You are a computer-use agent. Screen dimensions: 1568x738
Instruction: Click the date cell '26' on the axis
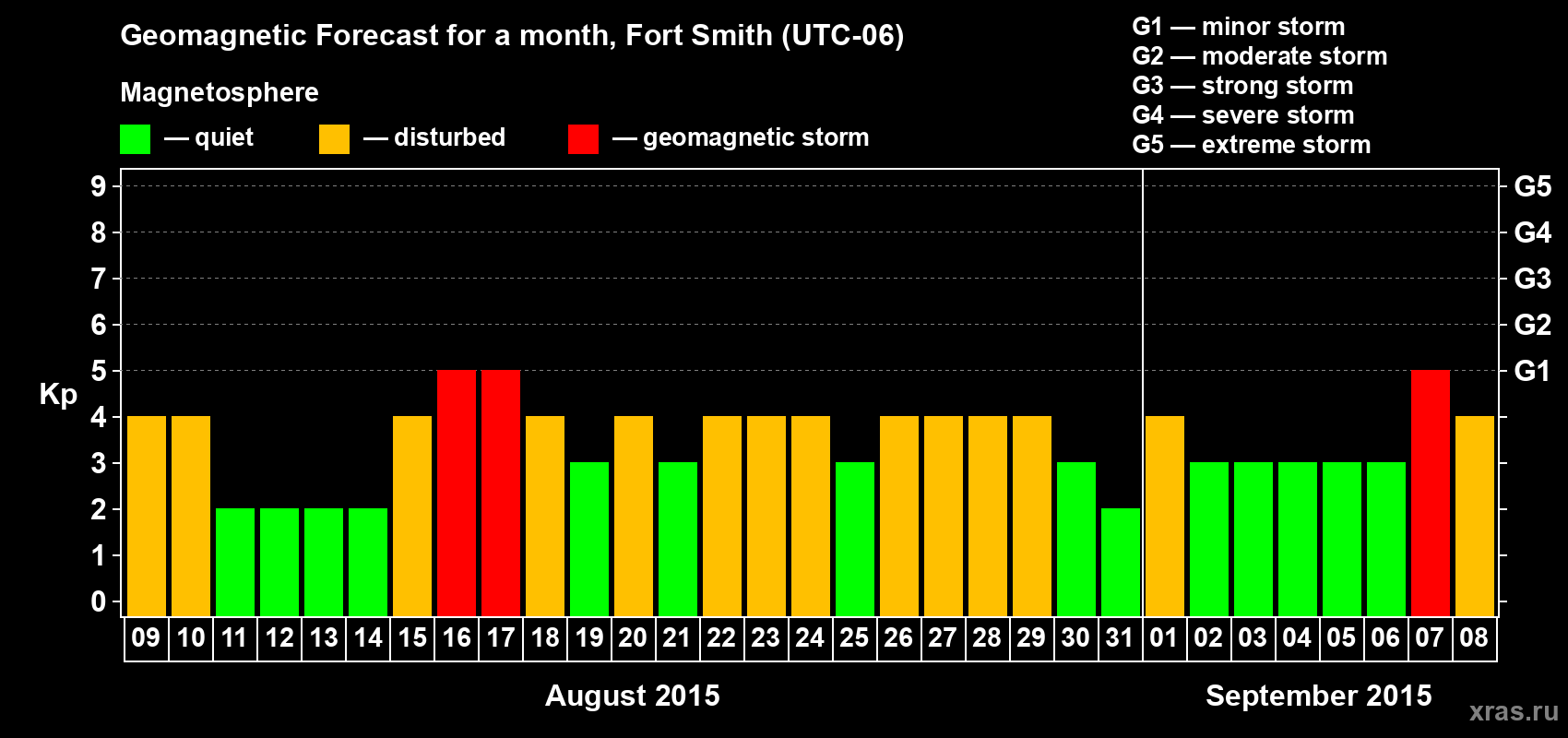[899, 638]
